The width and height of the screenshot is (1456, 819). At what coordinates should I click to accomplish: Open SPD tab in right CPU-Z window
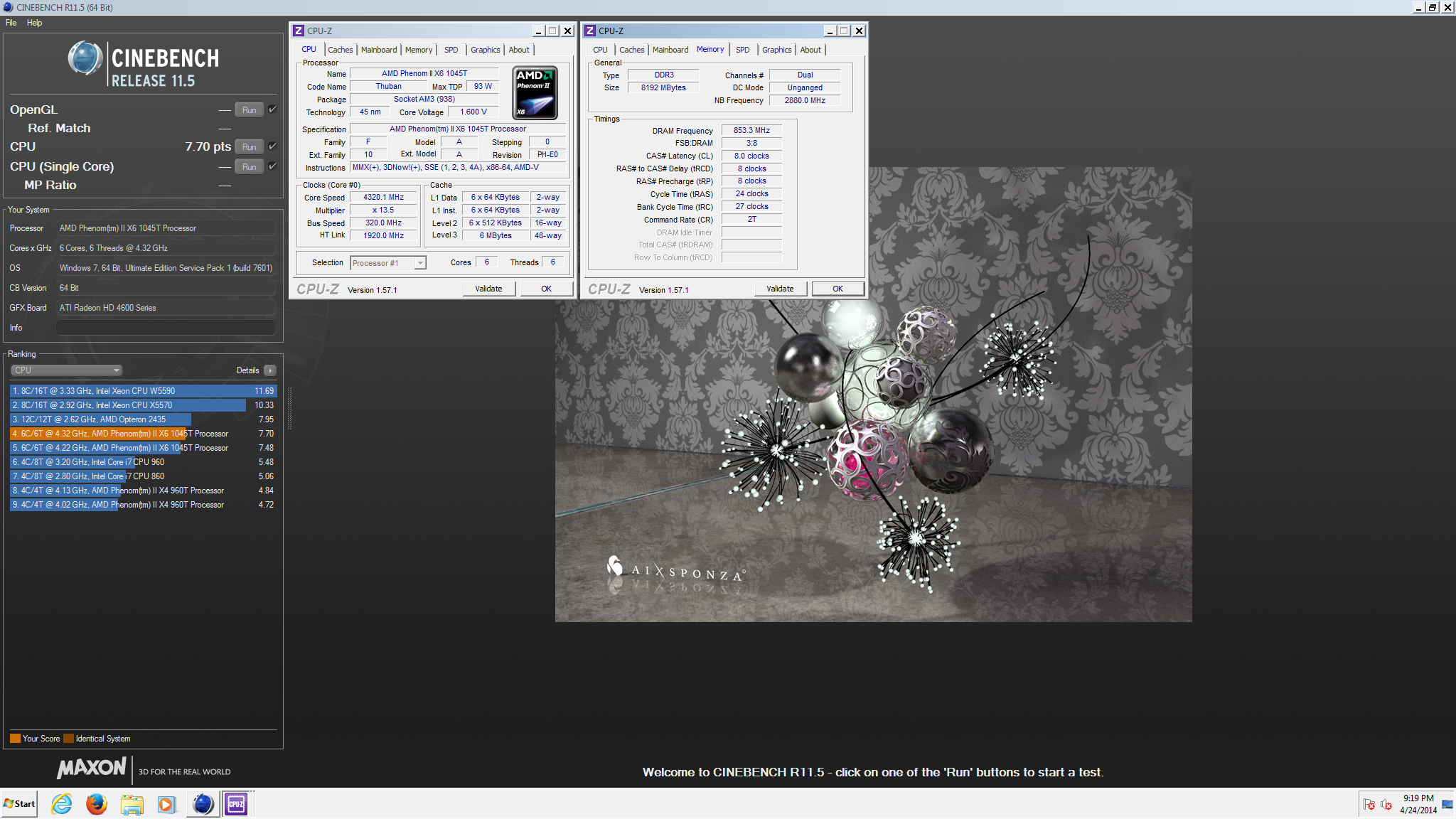[x=742, y=50]
